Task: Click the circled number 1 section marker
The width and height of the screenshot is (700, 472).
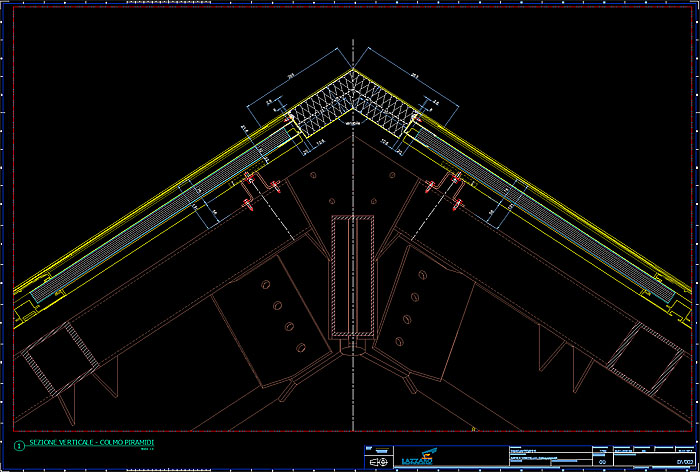Action: point(17,444)
